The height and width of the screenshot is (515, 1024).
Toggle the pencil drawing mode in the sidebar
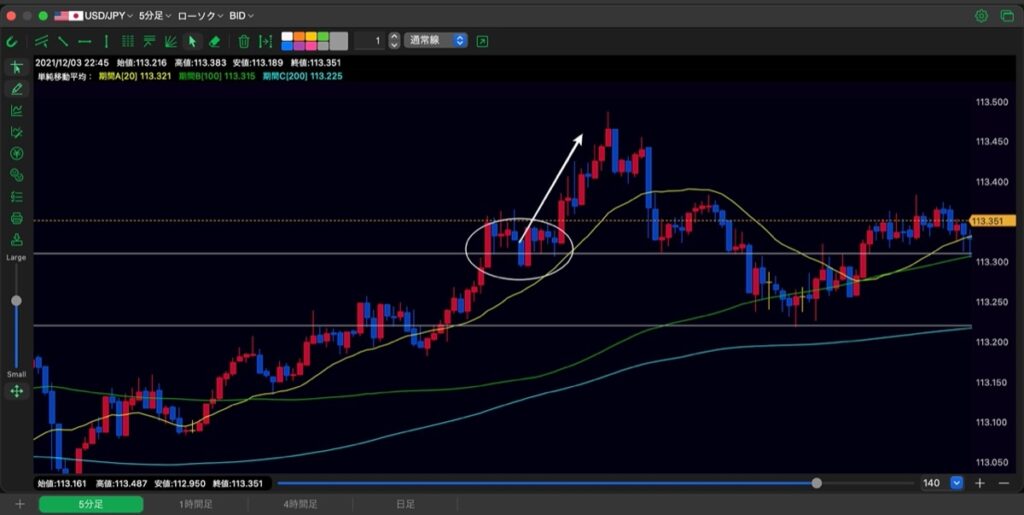pos(16,89)
